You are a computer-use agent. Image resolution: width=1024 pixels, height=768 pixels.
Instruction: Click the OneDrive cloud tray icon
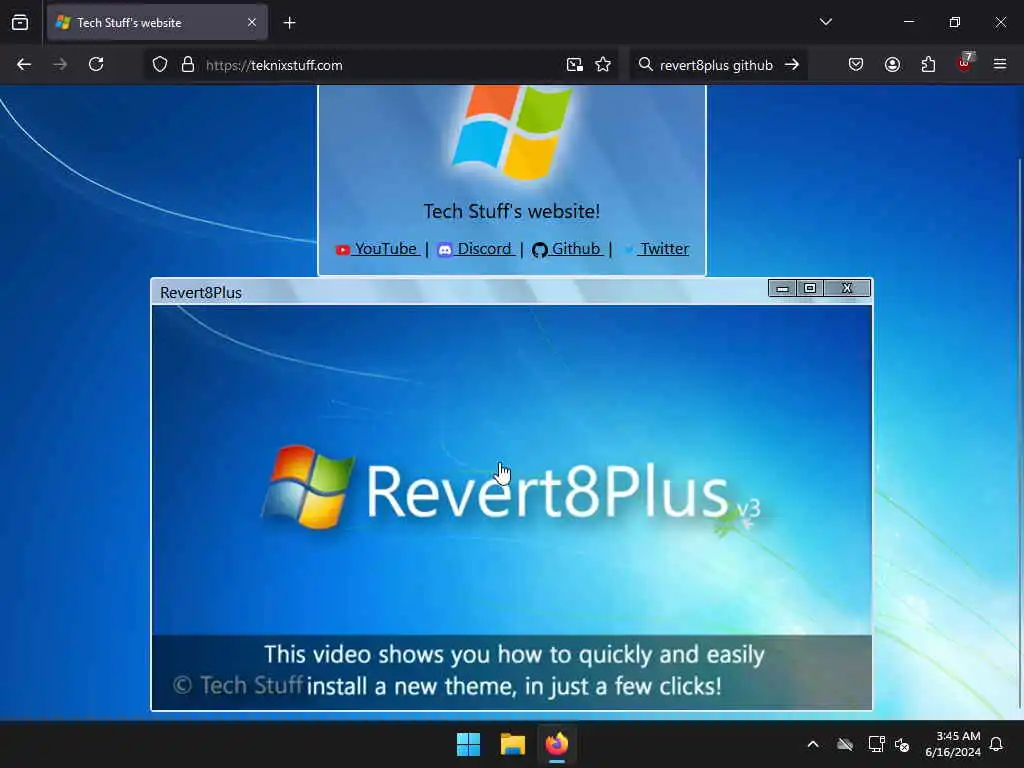pos(845,744)
